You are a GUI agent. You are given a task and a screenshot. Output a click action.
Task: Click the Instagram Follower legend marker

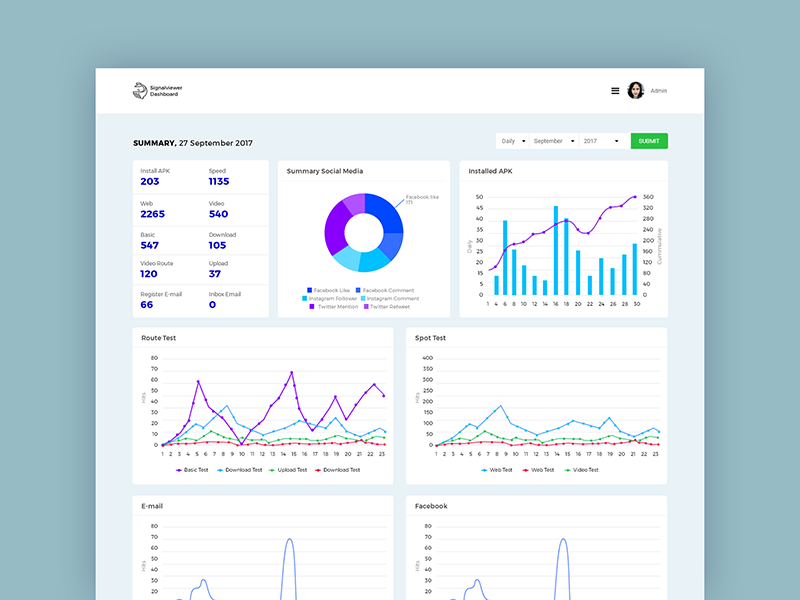(304, 298)
